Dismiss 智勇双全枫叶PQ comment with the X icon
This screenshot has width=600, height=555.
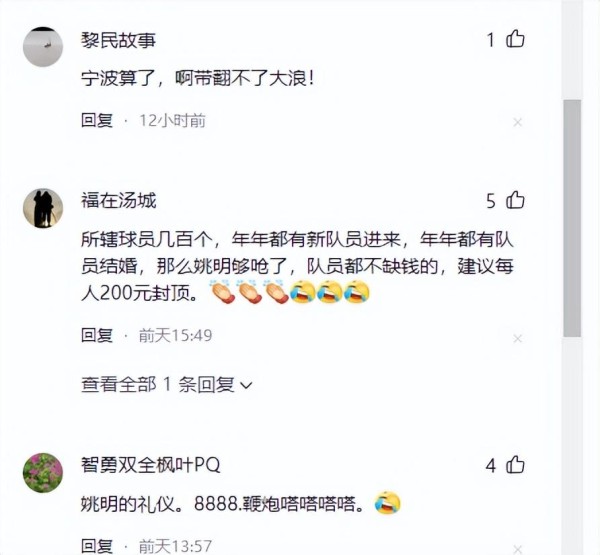517,550
